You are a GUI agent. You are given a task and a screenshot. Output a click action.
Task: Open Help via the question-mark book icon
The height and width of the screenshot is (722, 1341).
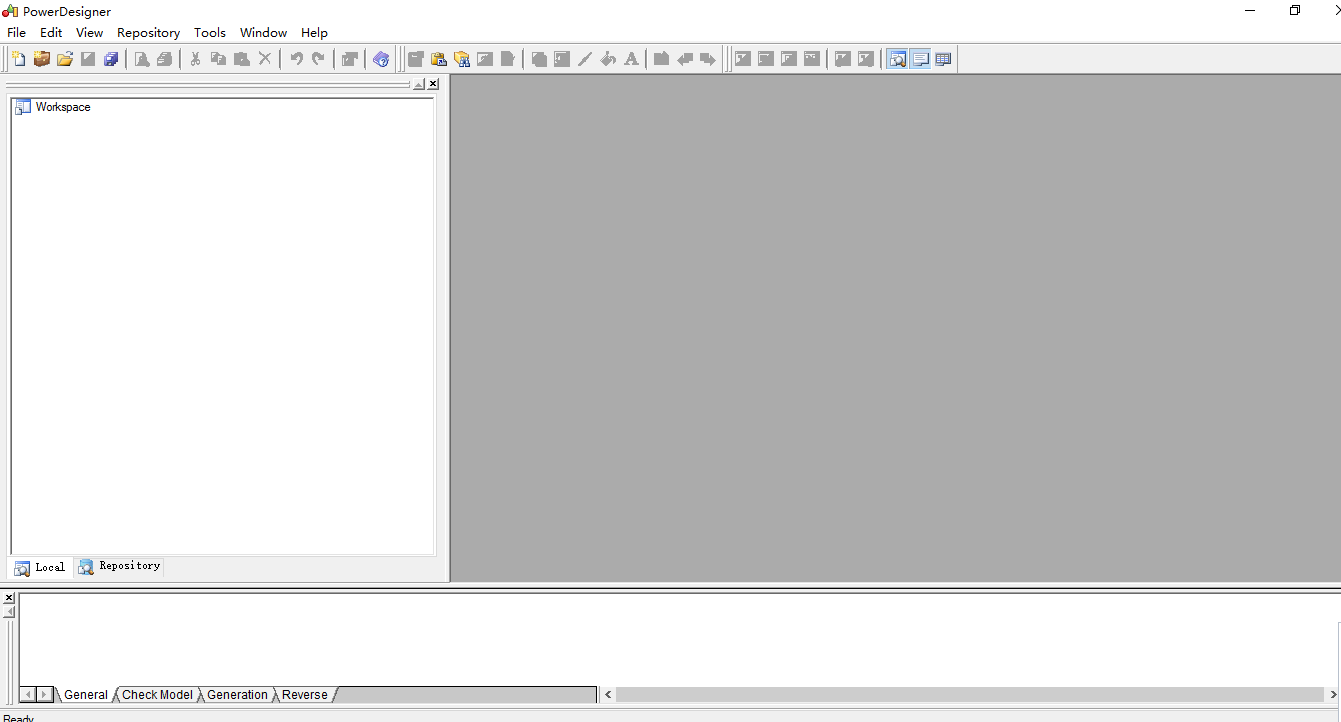point(381,59)
